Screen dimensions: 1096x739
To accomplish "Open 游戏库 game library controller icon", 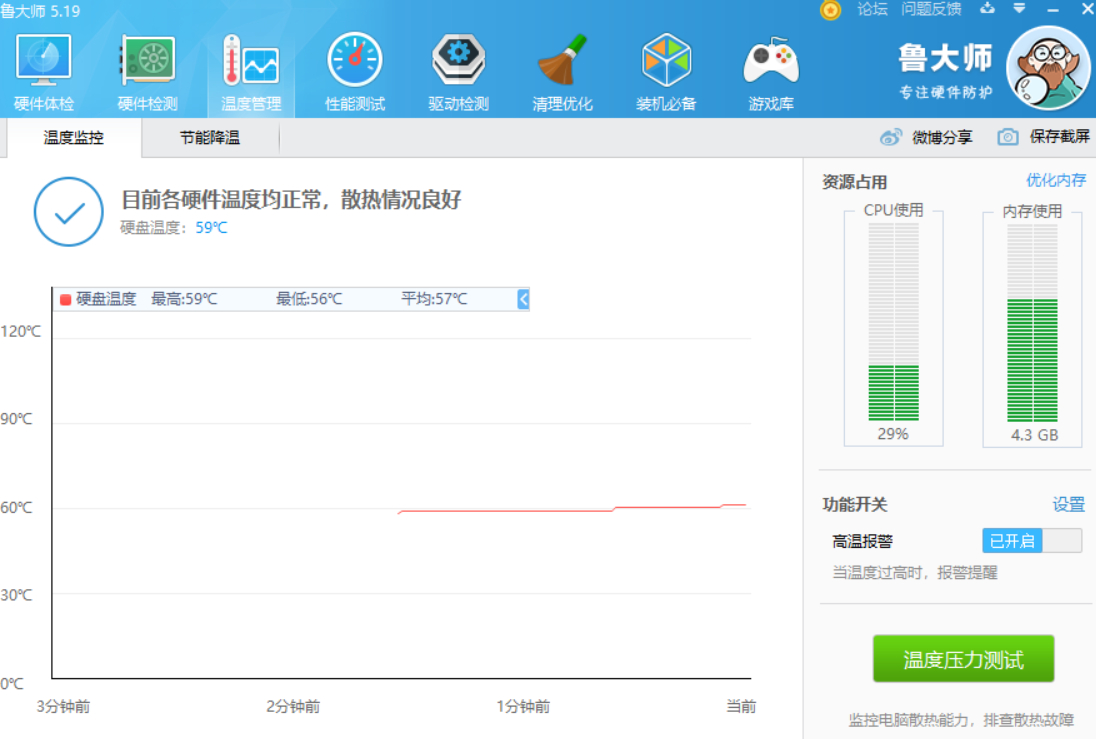I will 770,73.
